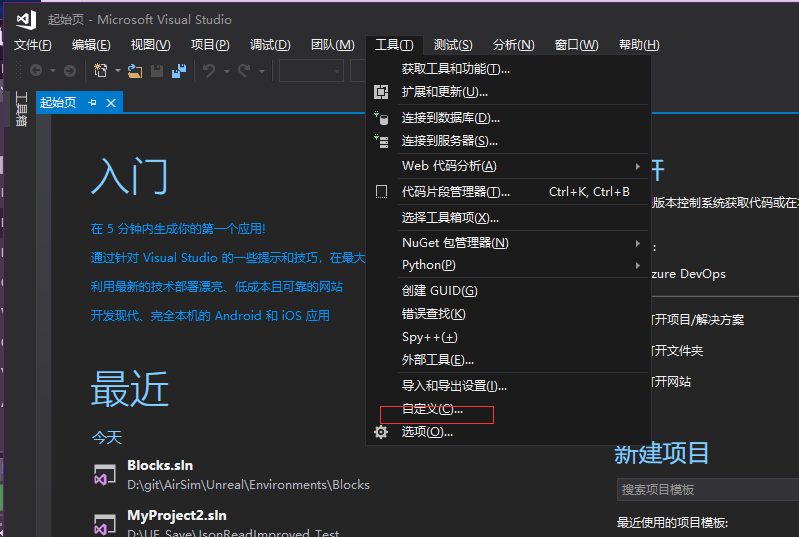Close the 起始页 tab

pos(111,103)
